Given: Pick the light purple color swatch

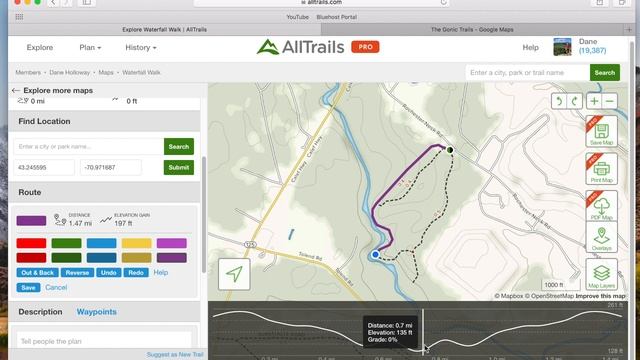Looking at the screenshot, I should click(172, 243).
